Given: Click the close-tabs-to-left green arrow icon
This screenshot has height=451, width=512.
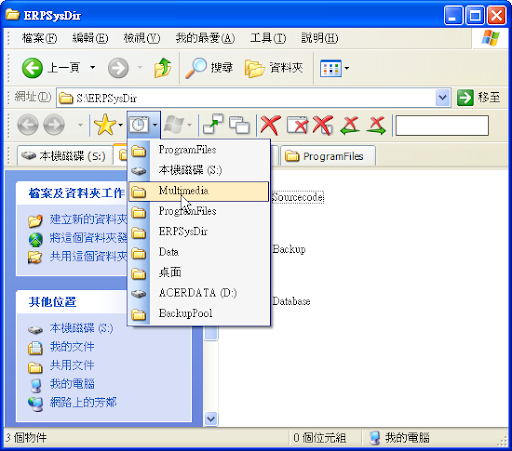Looking at the screenshot, I should 350,126.
